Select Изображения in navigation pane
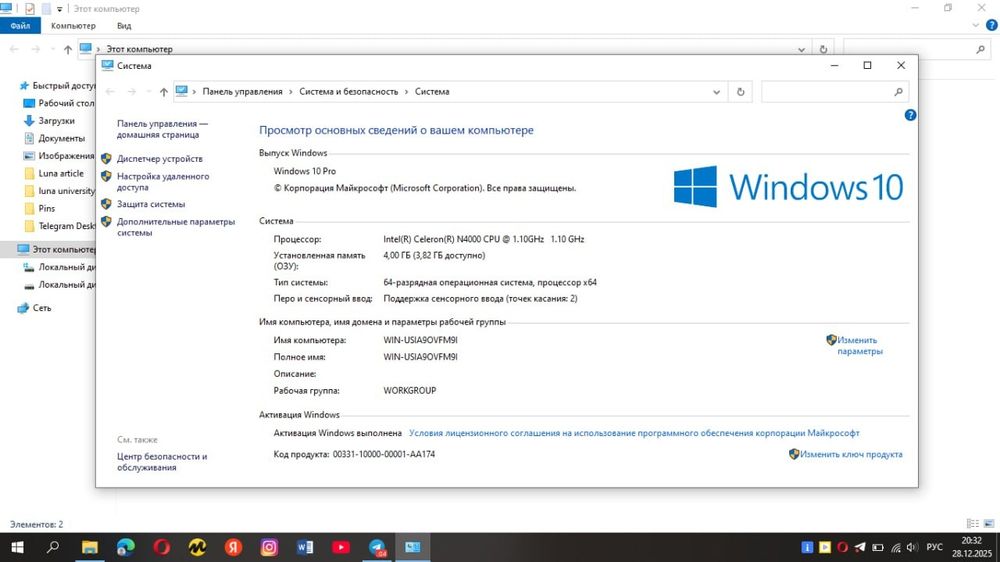This screenshot has height=562, width=1000. click(59, 156)
